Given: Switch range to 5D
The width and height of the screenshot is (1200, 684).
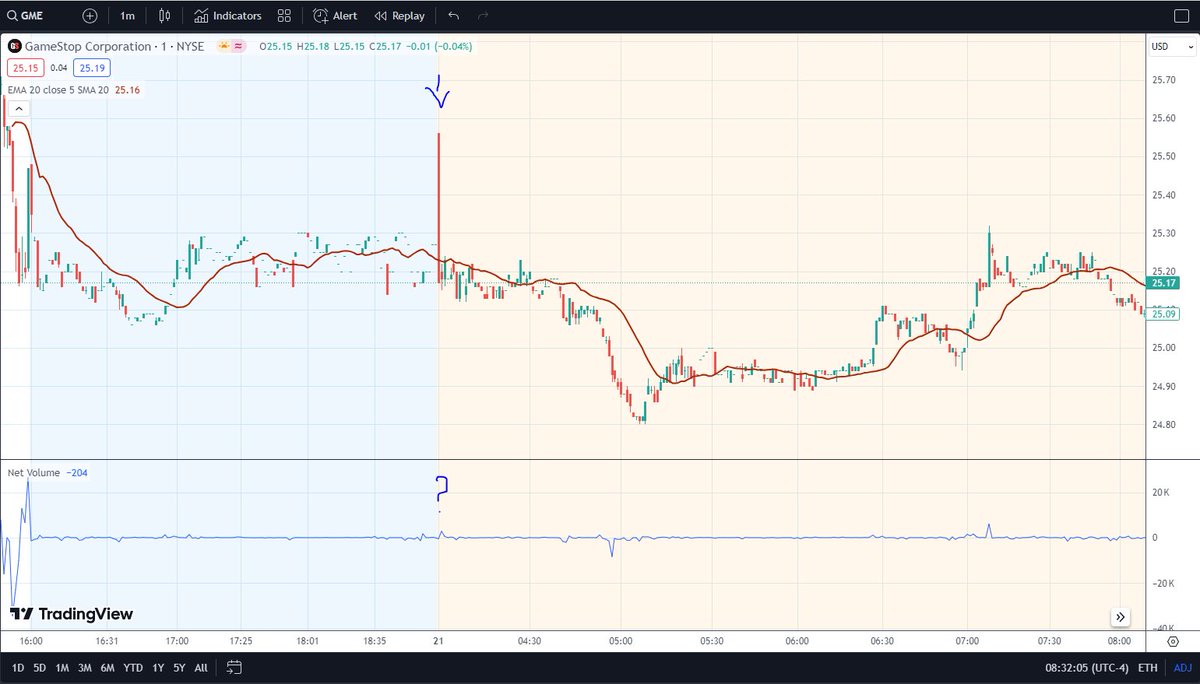Looking at the screenshot, I should pyautogui.click(x=40, y=667).
